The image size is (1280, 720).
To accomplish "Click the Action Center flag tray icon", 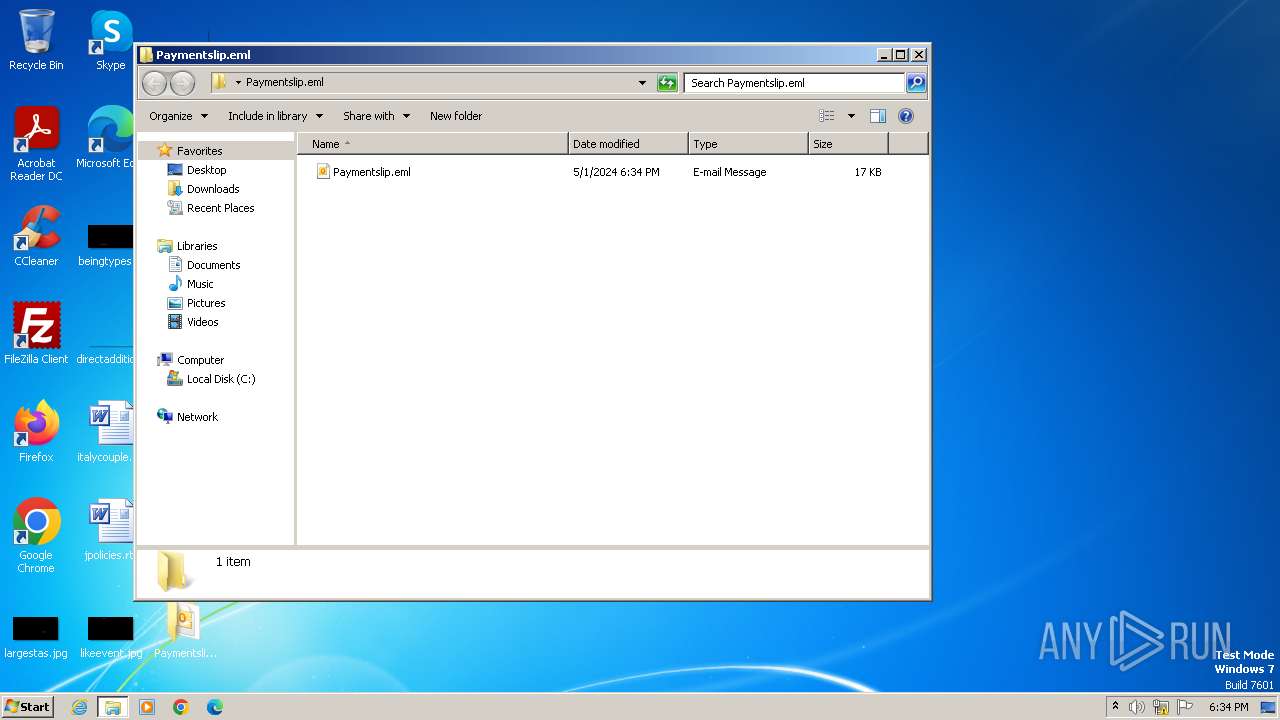I will [x=1185, y=707].
